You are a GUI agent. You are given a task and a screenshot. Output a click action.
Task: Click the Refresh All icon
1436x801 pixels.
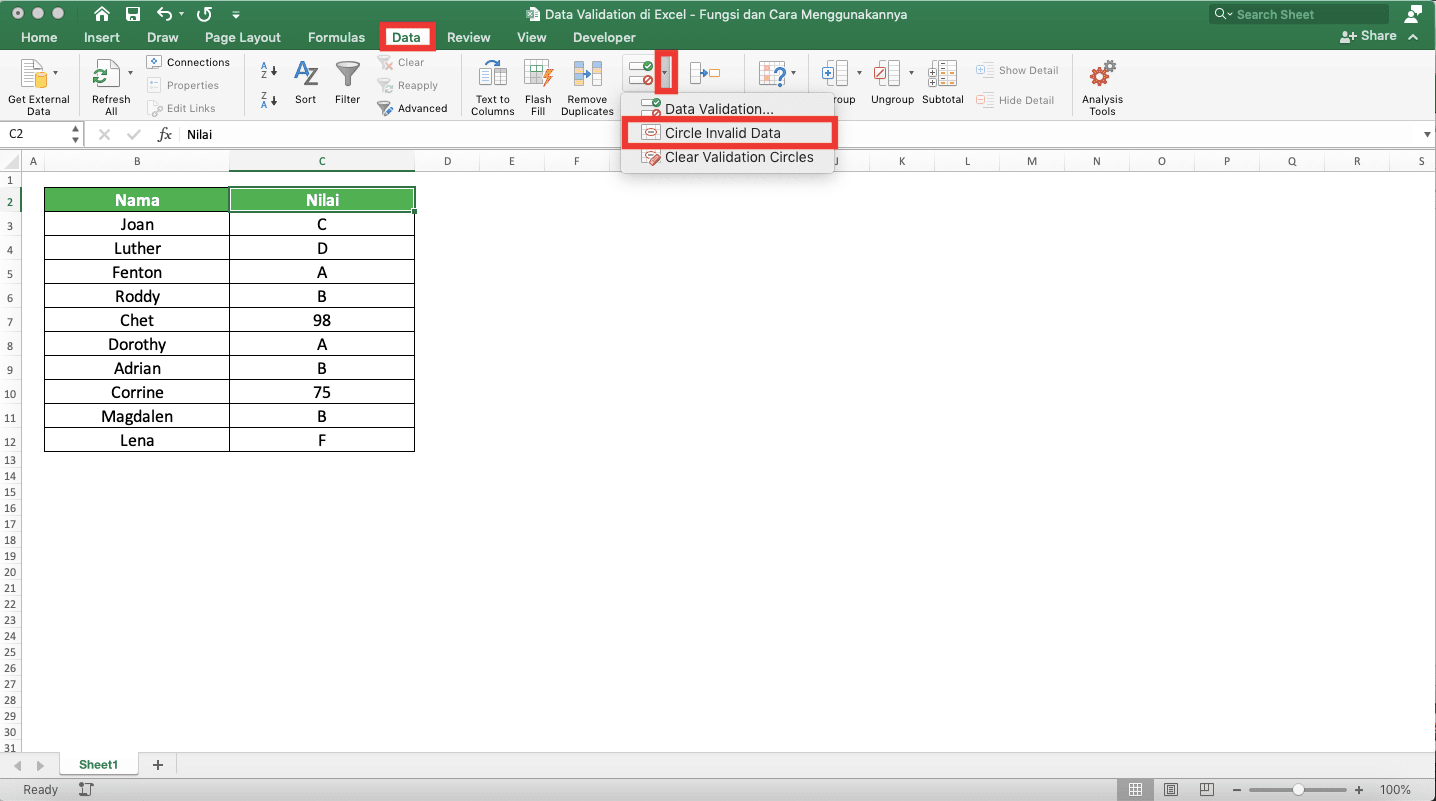tap(105, 75)
